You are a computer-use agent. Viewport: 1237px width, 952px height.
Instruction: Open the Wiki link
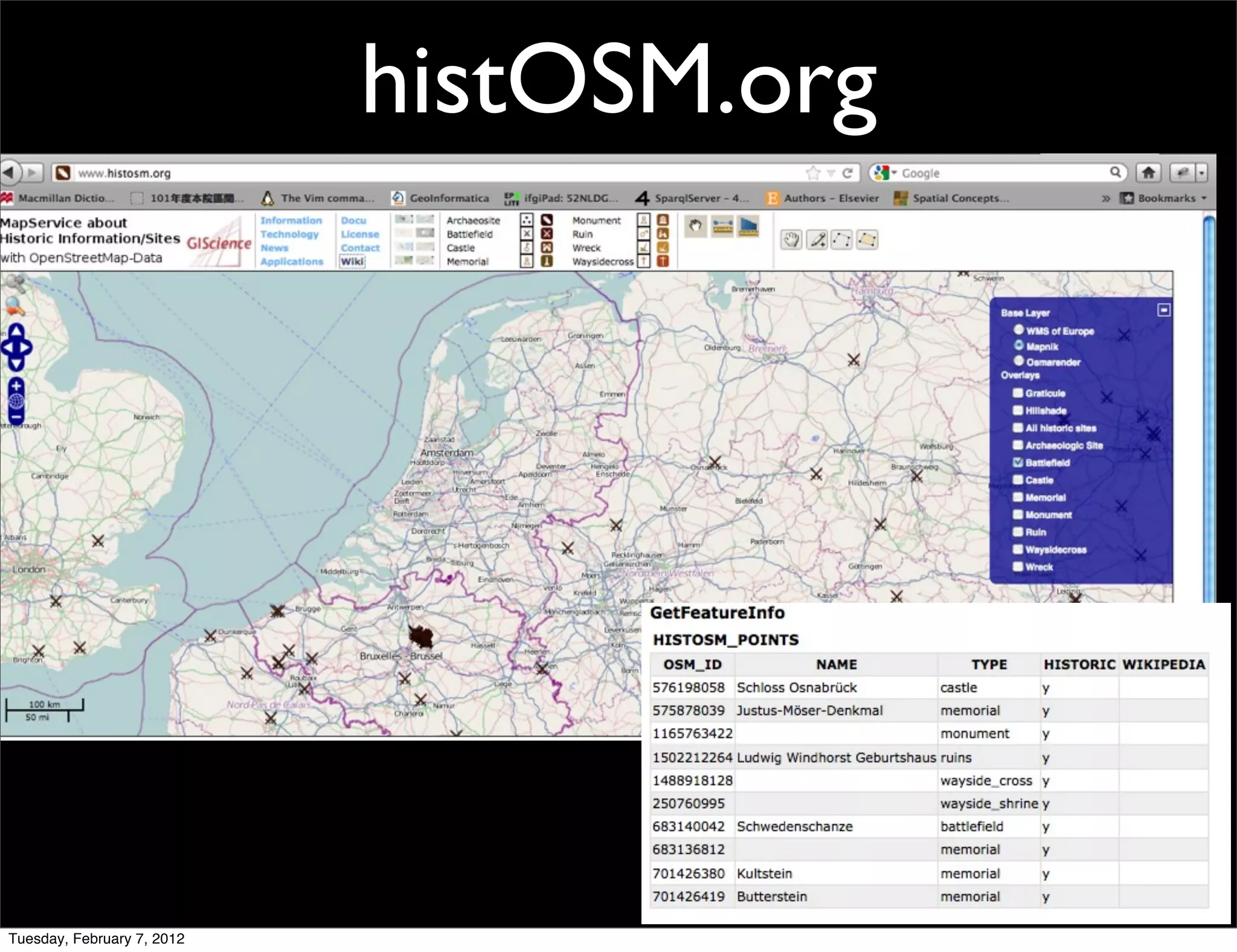352,262
